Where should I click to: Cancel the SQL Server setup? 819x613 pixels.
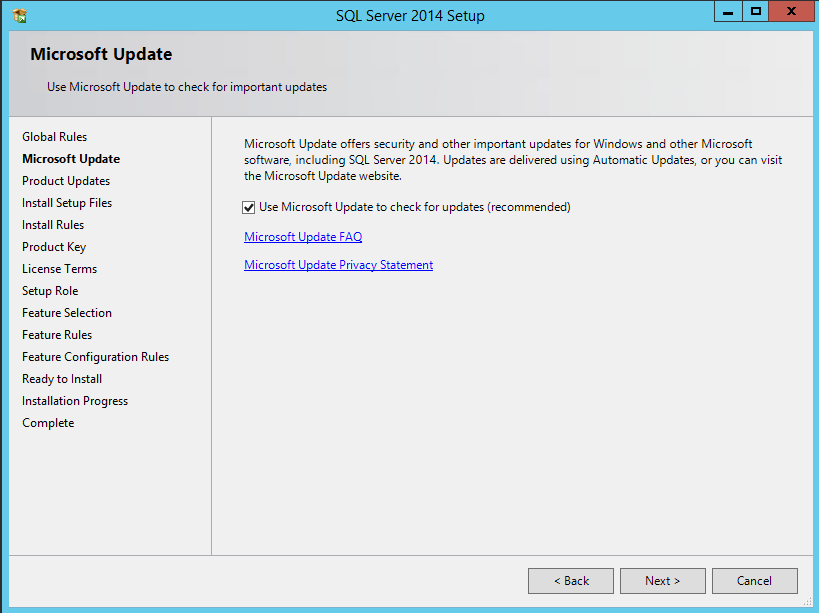pos(754,581)
